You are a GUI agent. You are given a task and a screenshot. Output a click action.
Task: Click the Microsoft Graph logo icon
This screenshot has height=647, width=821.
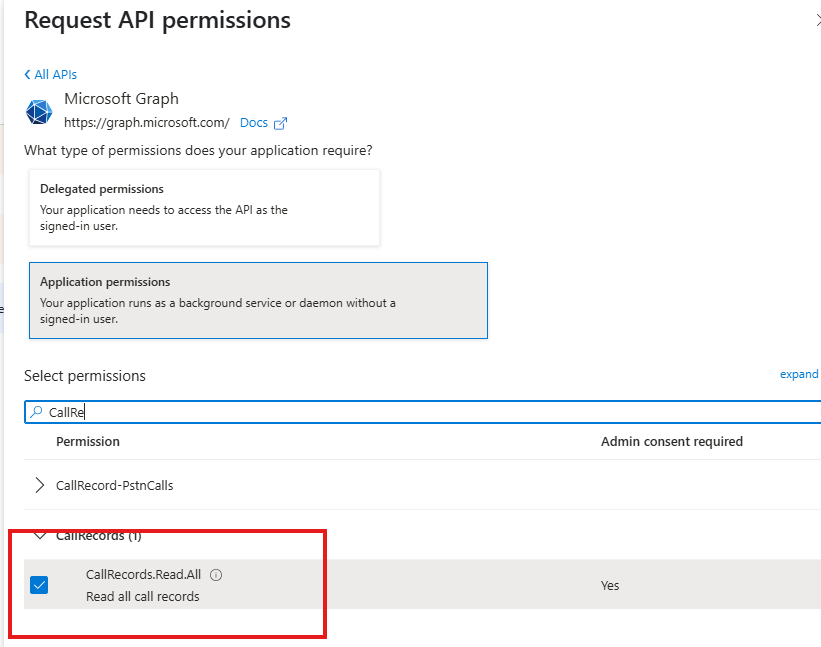[38, 112]
